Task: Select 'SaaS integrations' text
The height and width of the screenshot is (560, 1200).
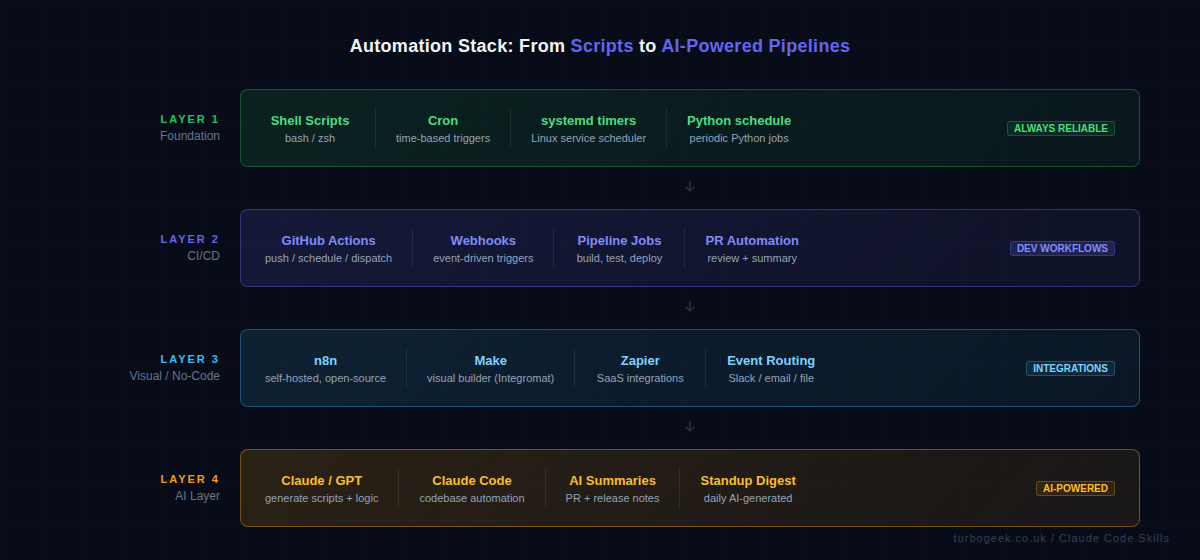Action: tap(640, 378)
